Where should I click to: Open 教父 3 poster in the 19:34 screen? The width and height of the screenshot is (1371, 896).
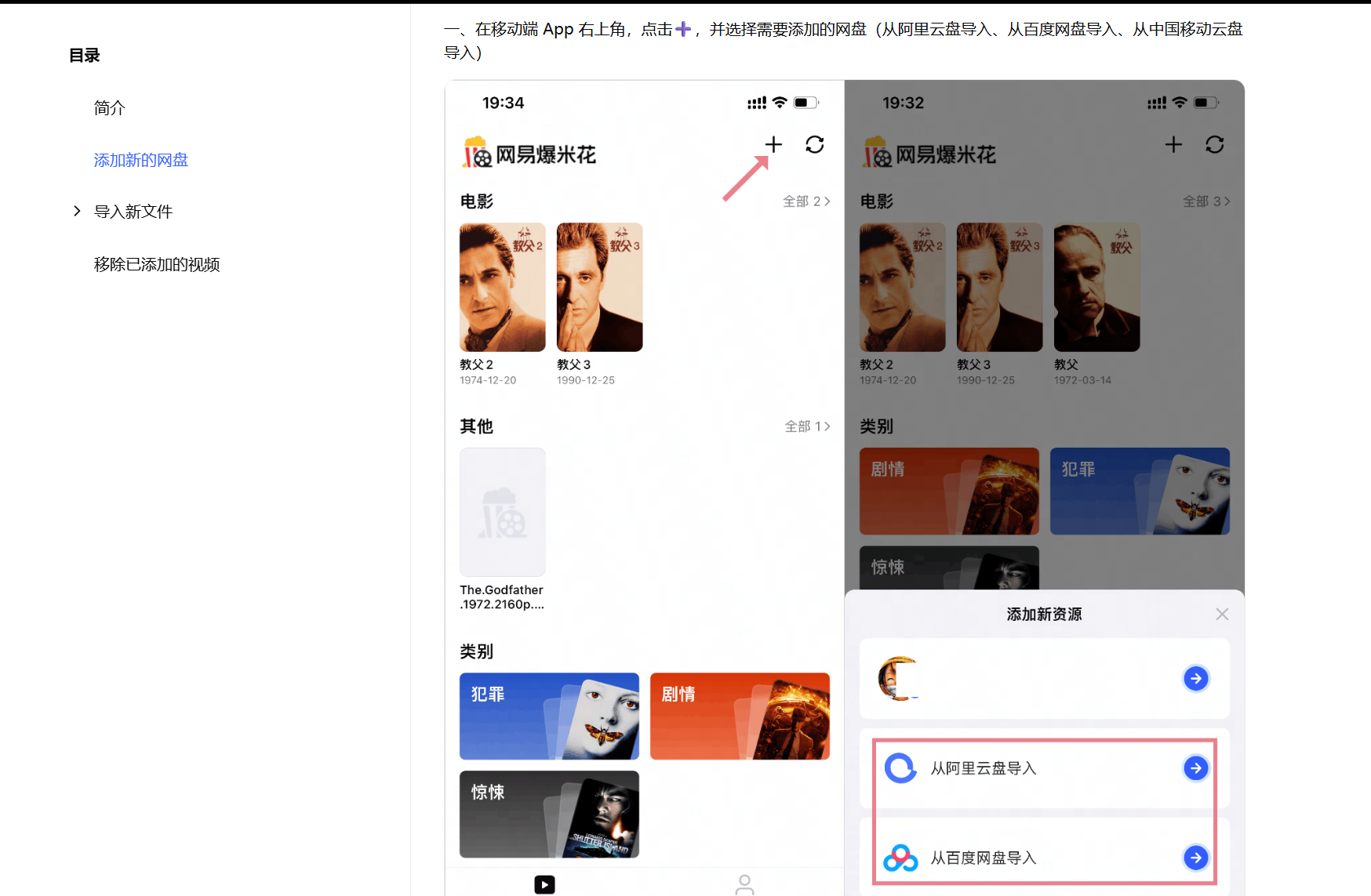coord(600,287)
